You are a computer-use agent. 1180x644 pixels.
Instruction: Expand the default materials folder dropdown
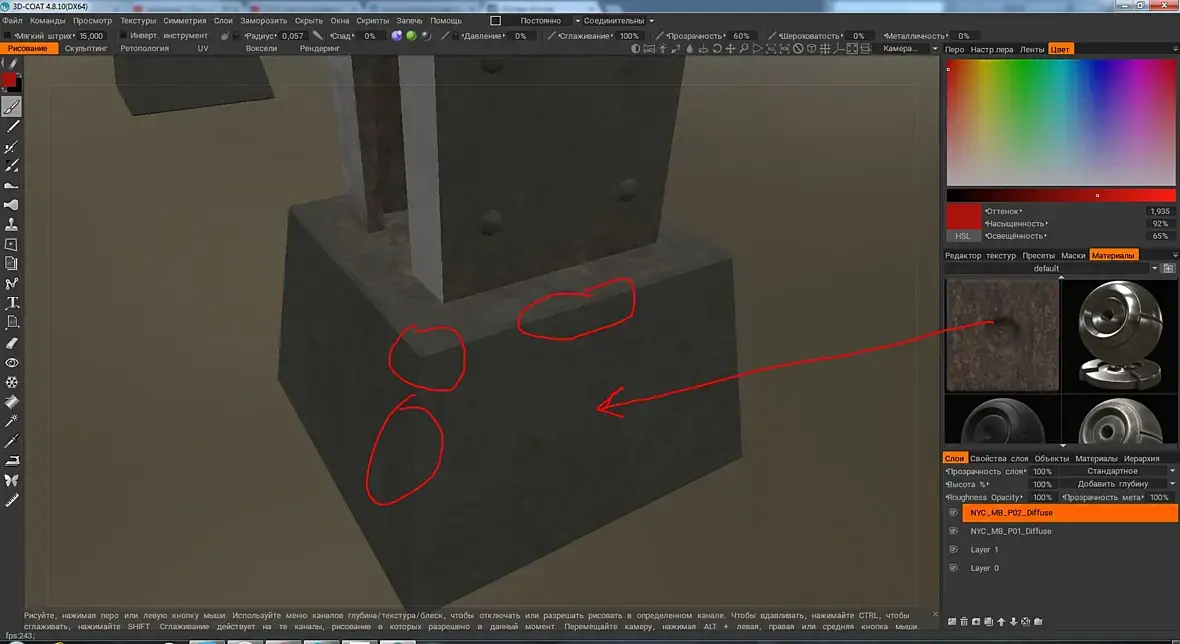pos(1154,269)
